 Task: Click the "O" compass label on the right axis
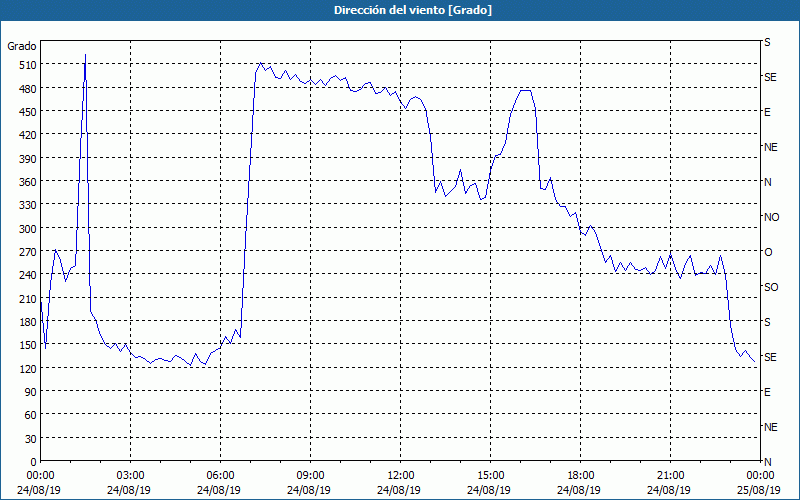click(x=768, y=252)
